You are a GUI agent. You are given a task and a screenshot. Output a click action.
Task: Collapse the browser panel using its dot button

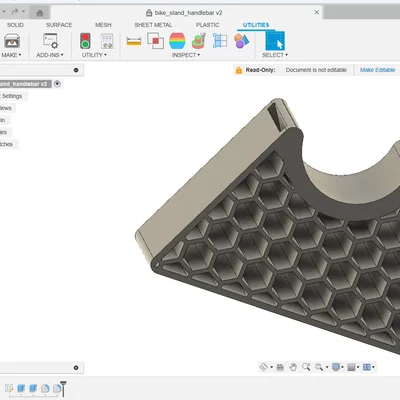pyautogui.click(x=76, y=70)
